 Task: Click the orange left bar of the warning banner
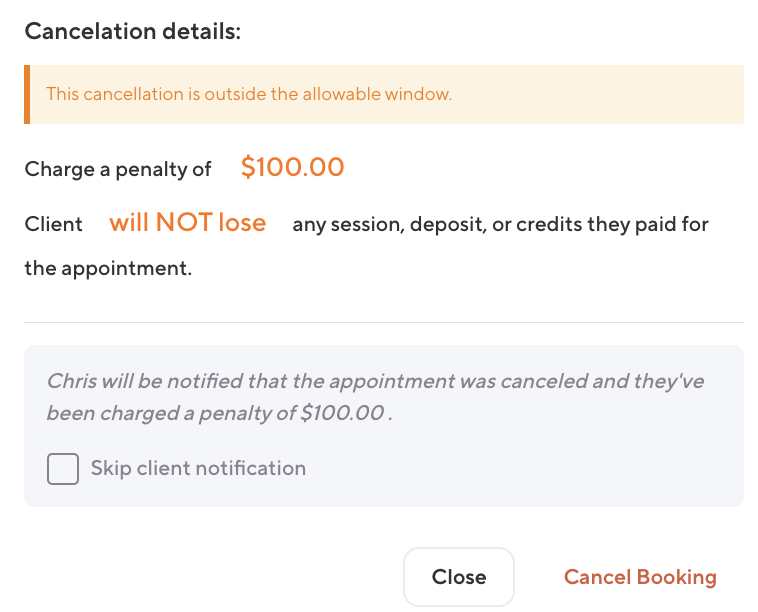[27, 95]
